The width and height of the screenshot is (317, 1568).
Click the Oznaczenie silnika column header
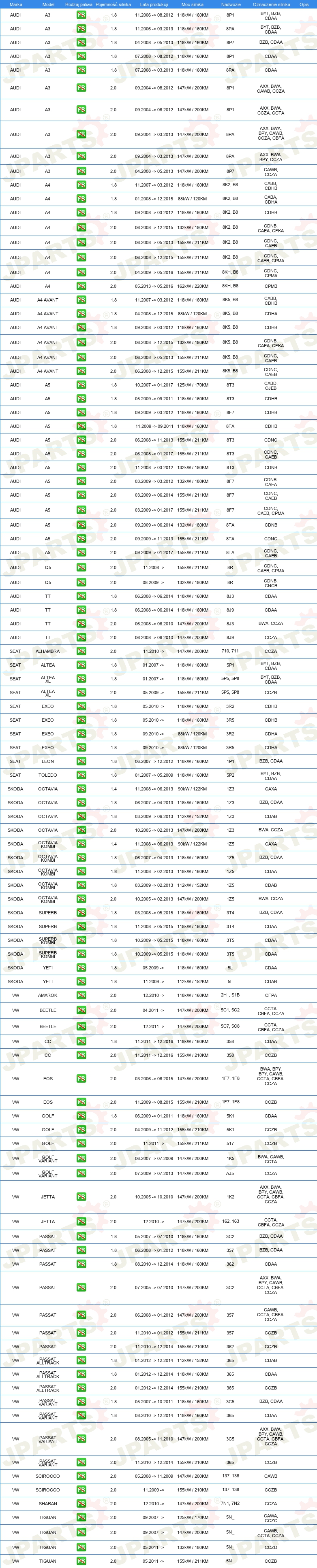271,4
